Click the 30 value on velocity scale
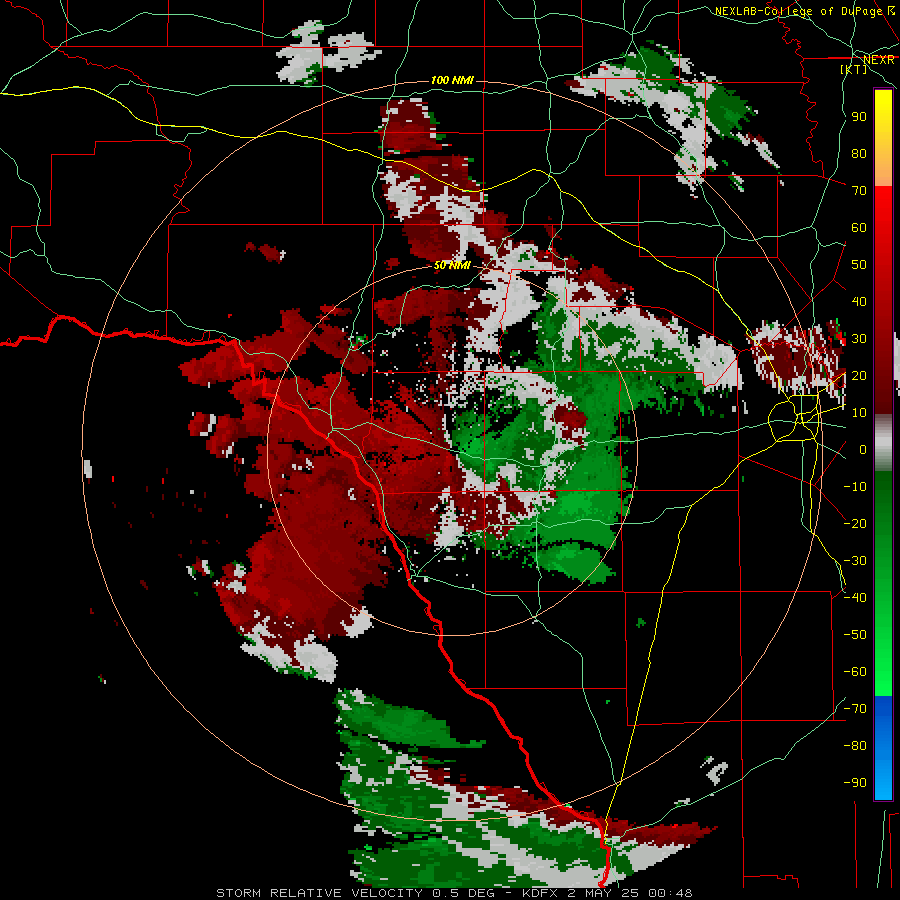900x900 pixels. coord(859,339)
